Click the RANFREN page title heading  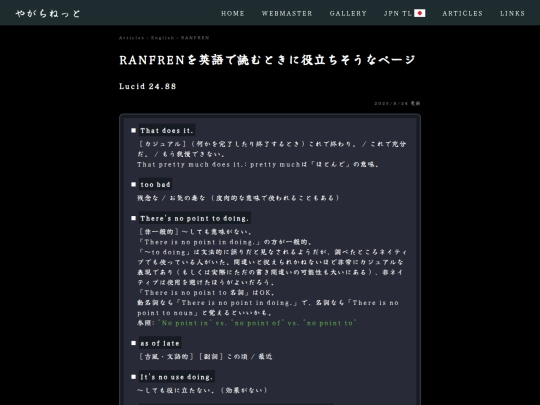click(267, 60)
